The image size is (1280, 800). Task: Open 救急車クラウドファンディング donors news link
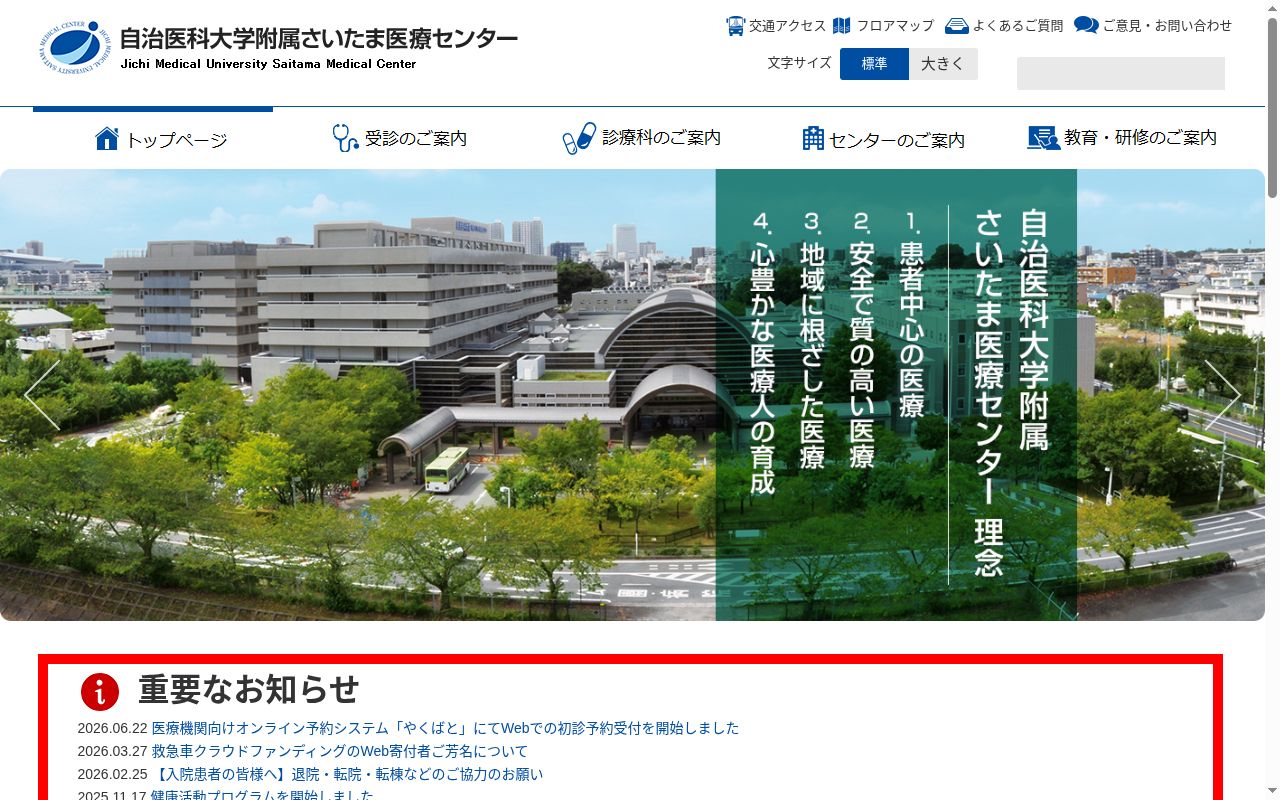(340, 751)
